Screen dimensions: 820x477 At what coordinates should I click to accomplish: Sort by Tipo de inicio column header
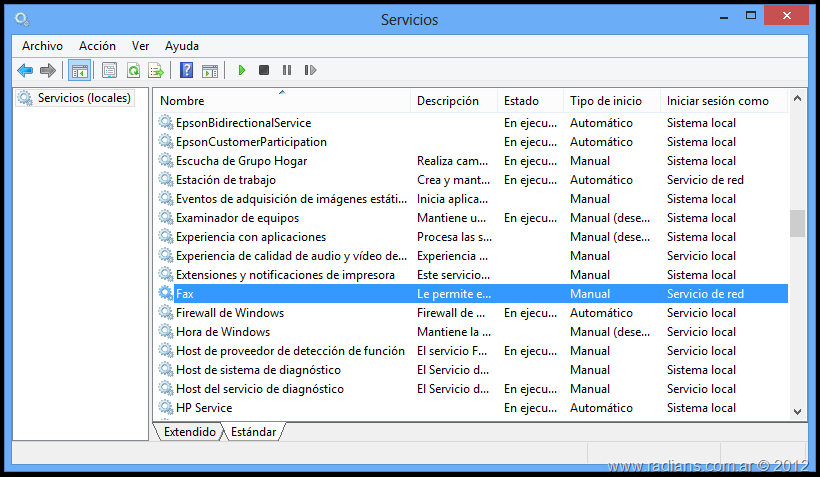coord(606,101)
